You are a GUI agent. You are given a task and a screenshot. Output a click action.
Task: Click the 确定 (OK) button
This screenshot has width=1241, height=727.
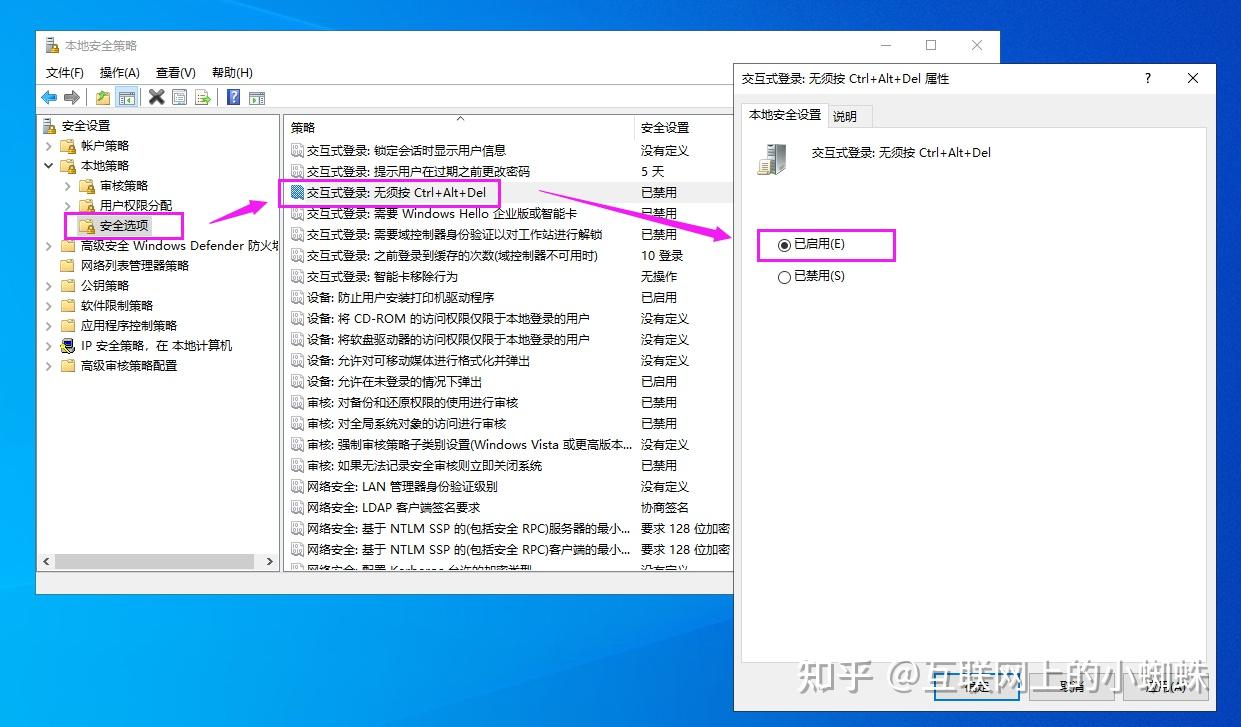click(977, 687)
